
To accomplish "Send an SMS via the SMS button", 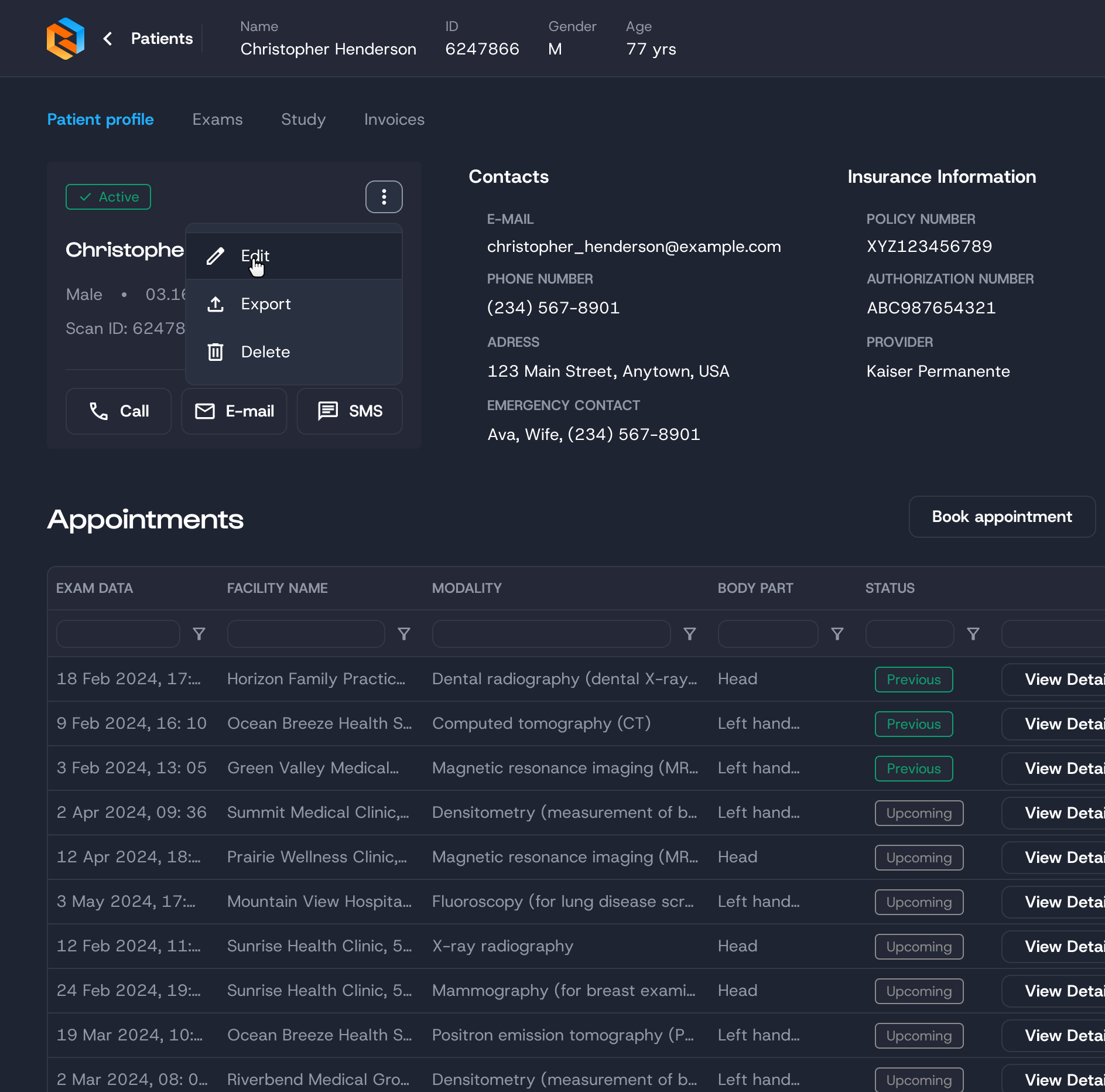I will tap(350, 411).
